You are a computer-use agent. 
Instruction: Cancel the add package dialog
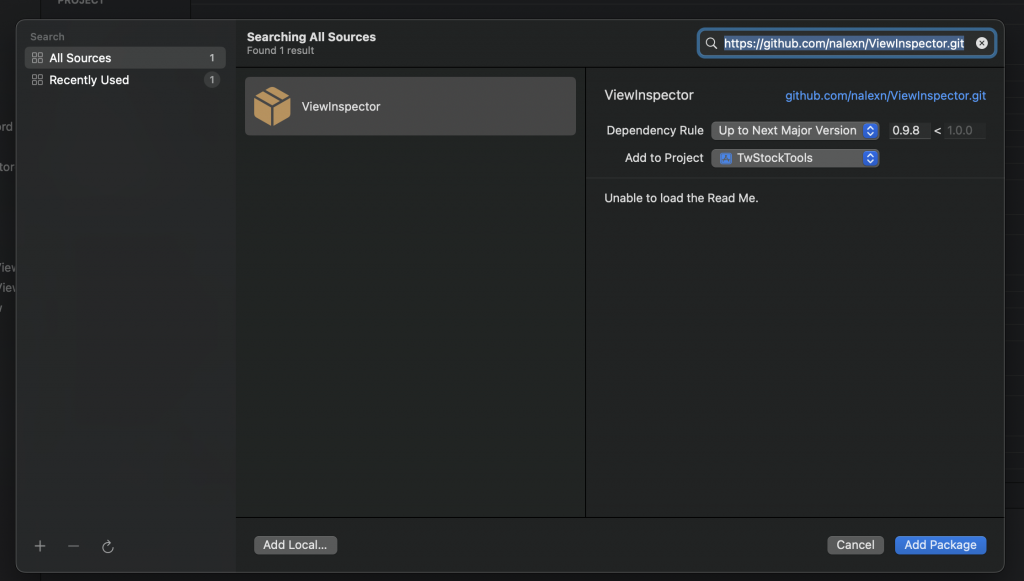click(x=855, y=545)
